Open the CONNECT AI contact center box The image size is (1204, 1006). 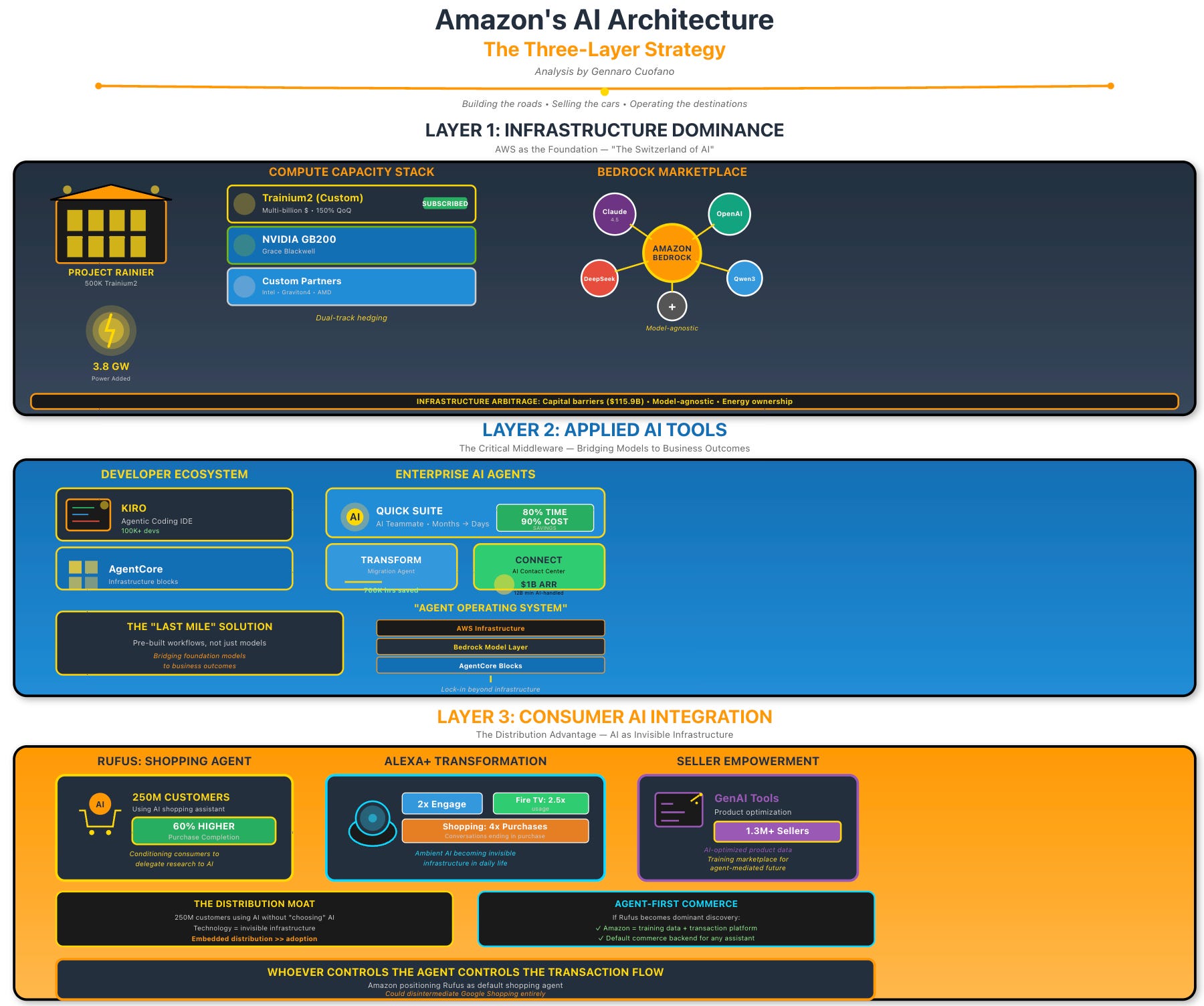coord(538,567)
